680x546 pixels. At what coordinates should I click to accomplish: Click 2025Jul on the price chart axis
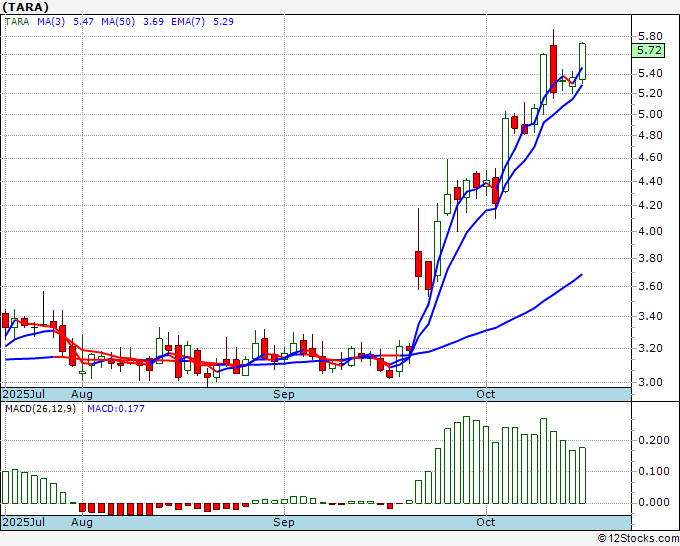click(x=23, y=394)
